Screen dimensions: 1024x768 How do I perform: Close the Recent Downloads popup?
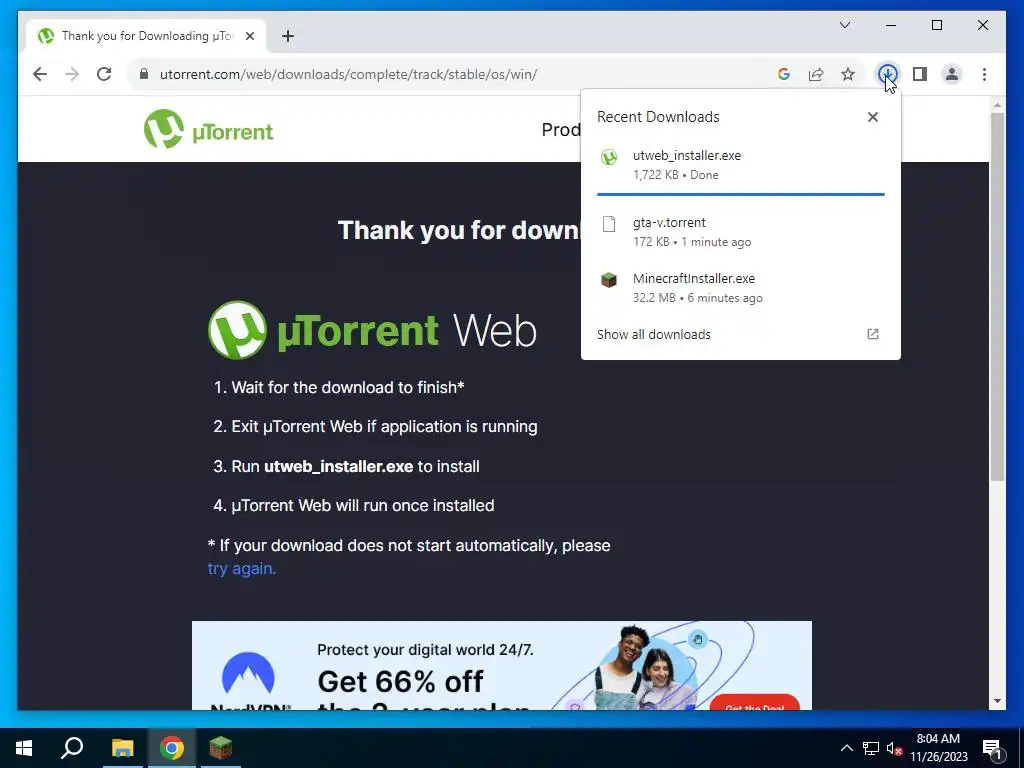872,117
